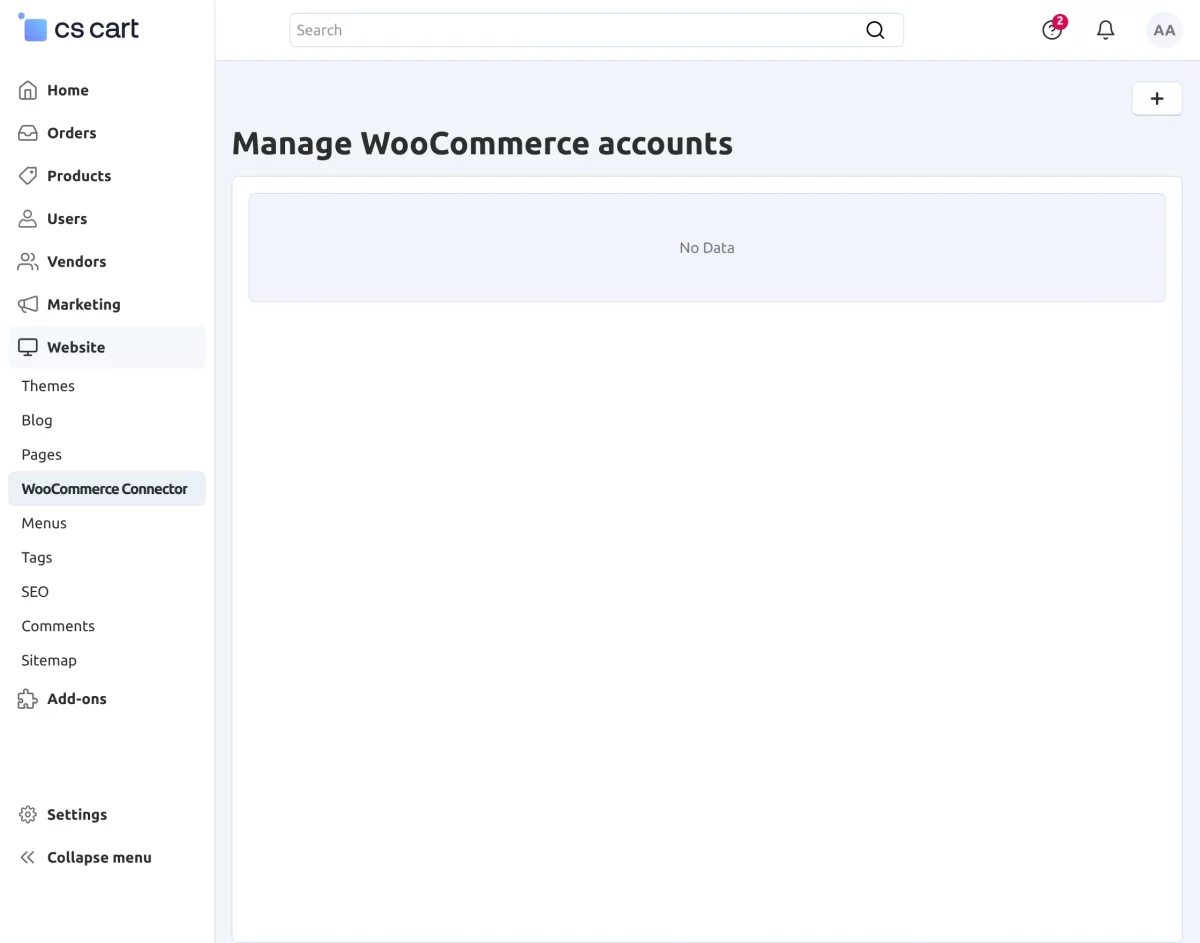This screenshot has width=1200, height=943.
Task: Click the Settings gear icon
Action: point(28,814)
